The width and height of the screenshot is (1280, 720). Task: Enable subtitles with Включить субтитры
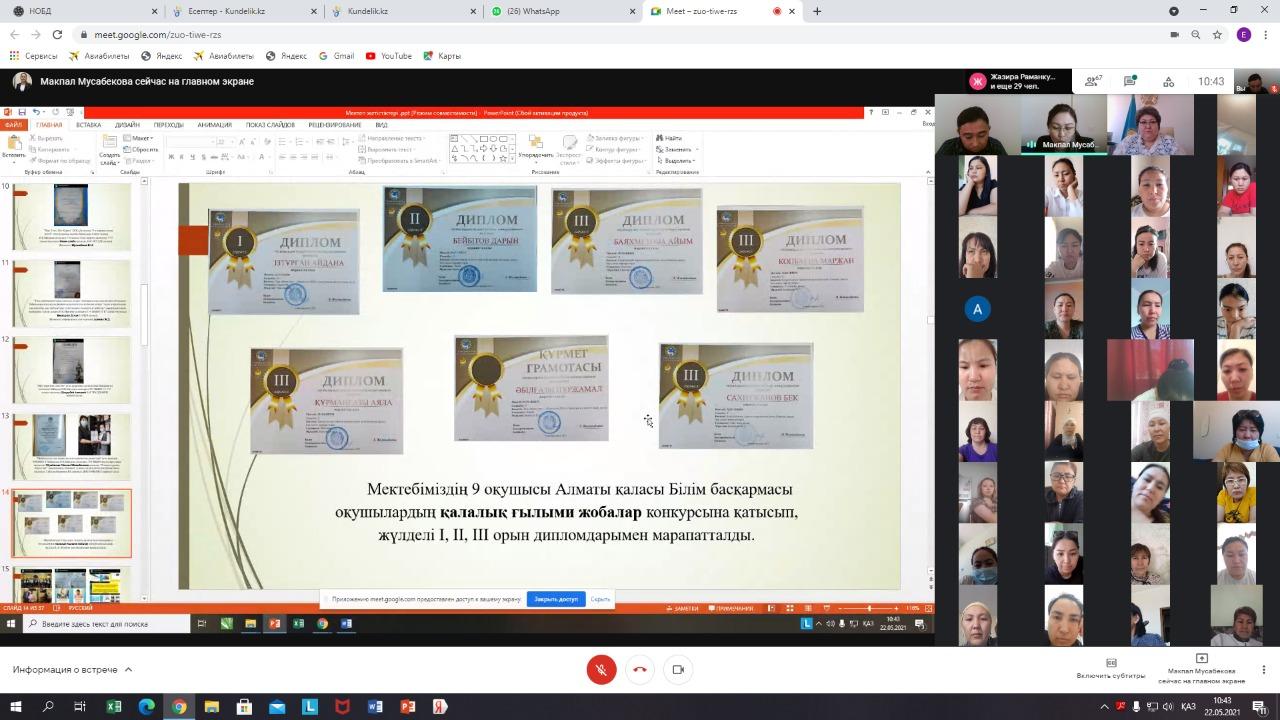tap(1110, 668)
